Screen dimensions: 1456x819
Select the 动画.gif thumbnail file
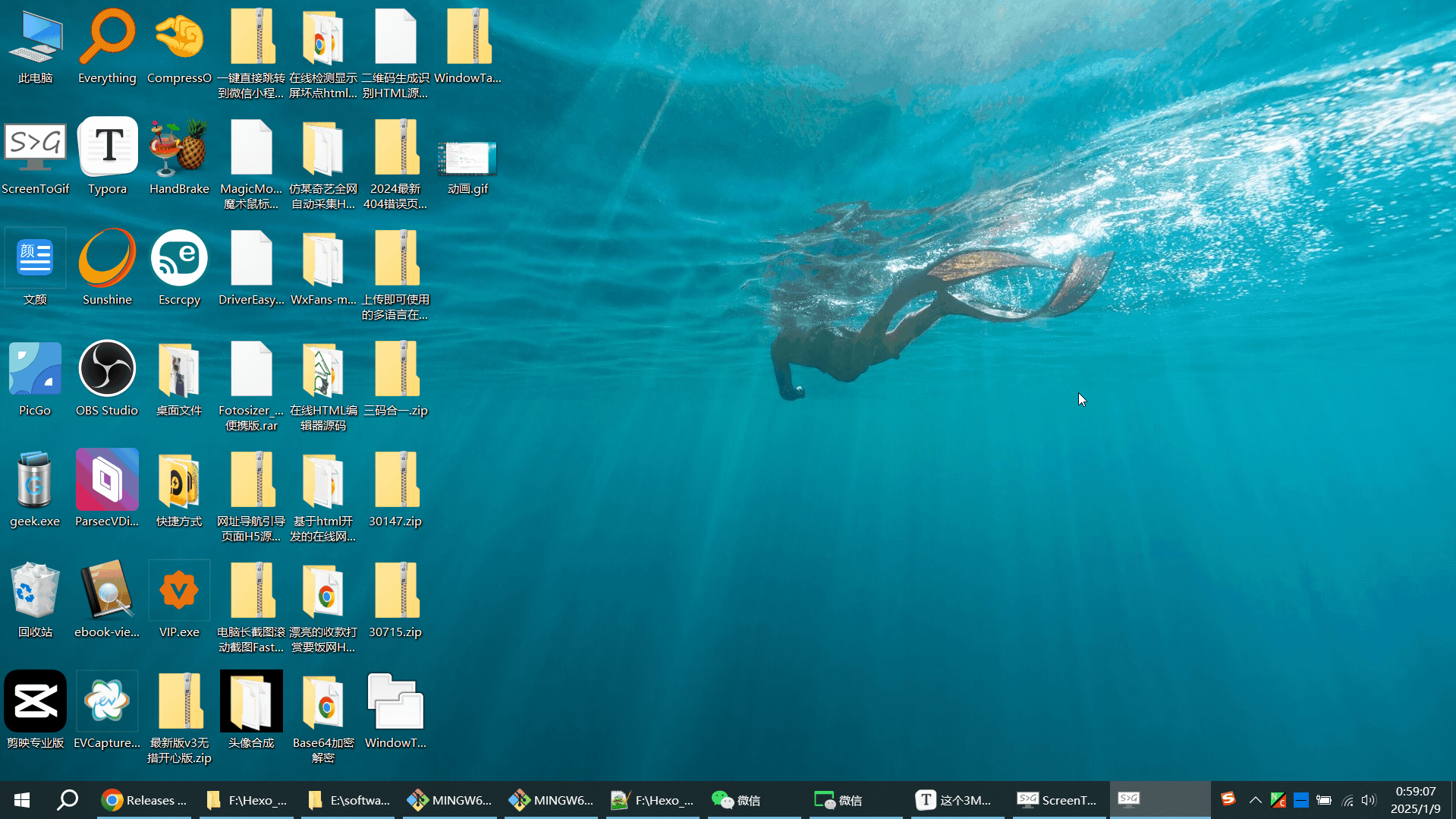point(467,167)
